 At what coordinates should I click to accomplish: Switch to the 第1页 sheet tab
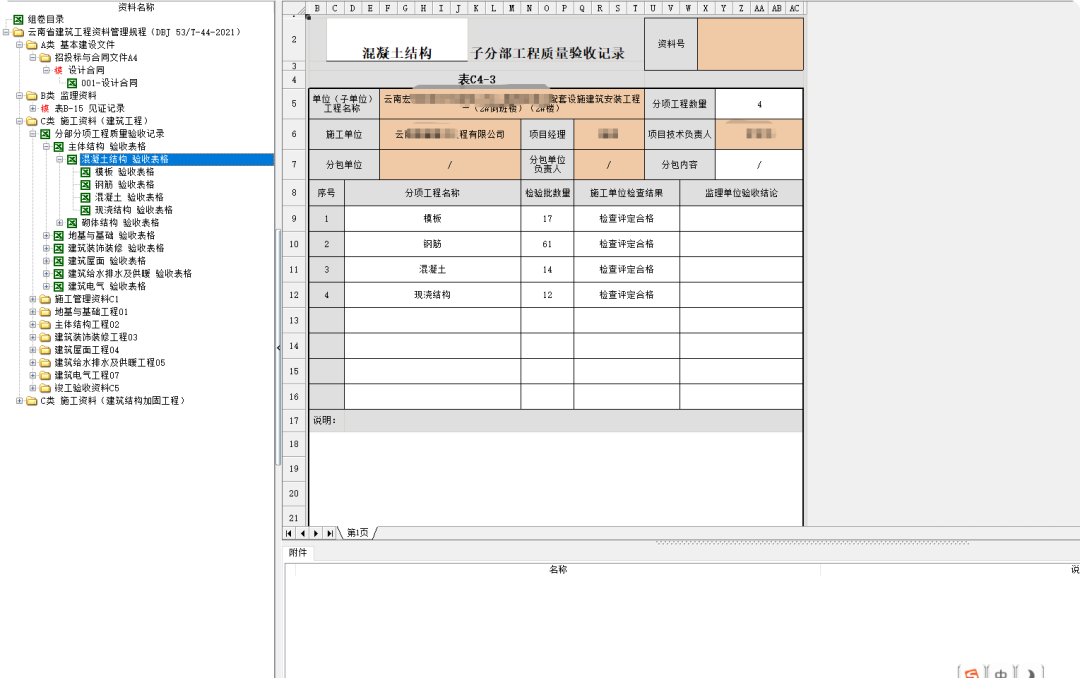[x=357, y=533]
